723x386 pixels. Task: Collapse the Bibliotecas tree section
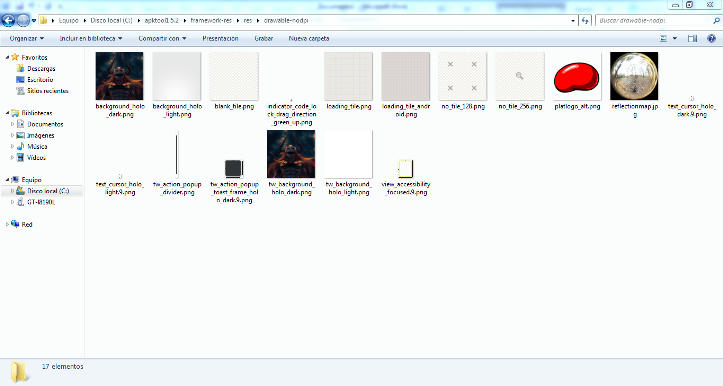[x=8, y=113]
